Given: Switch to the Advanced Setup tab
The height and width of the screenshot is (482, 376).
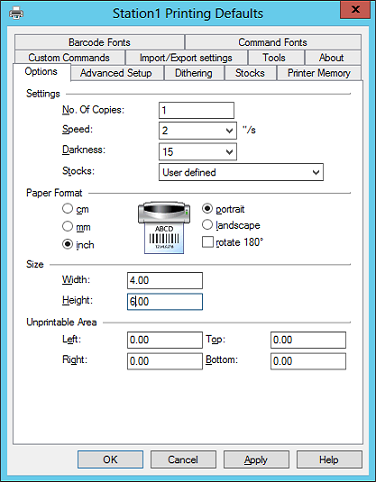Looking at the screenshot, I should pos(116,73).
